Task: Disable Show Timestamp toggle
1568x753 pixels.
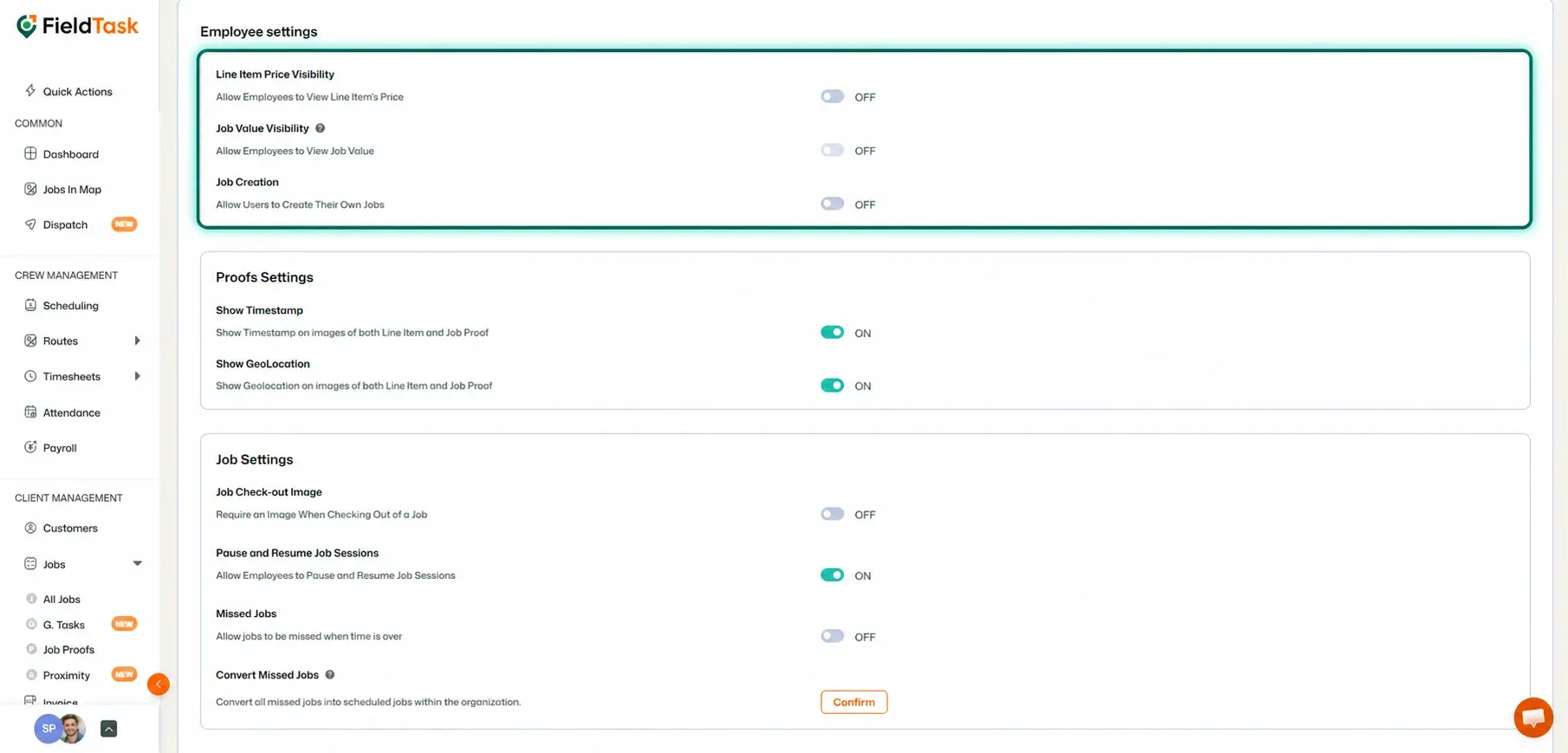Action: [x=833, y=332]
